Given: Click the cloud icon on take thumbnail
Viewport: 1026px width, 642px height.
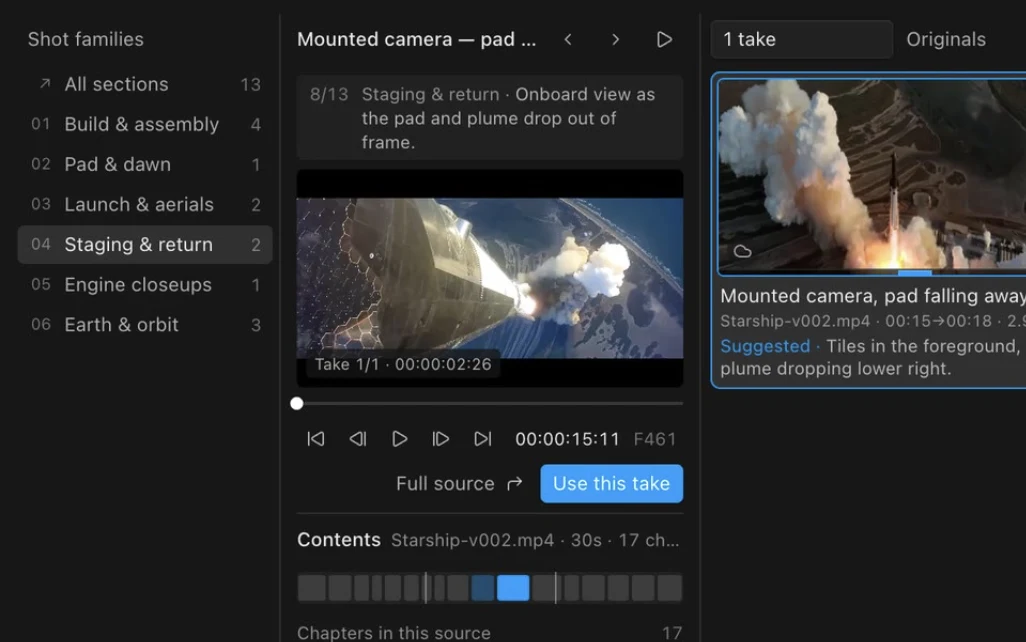Looking at the screenshot, I should 742,251.
